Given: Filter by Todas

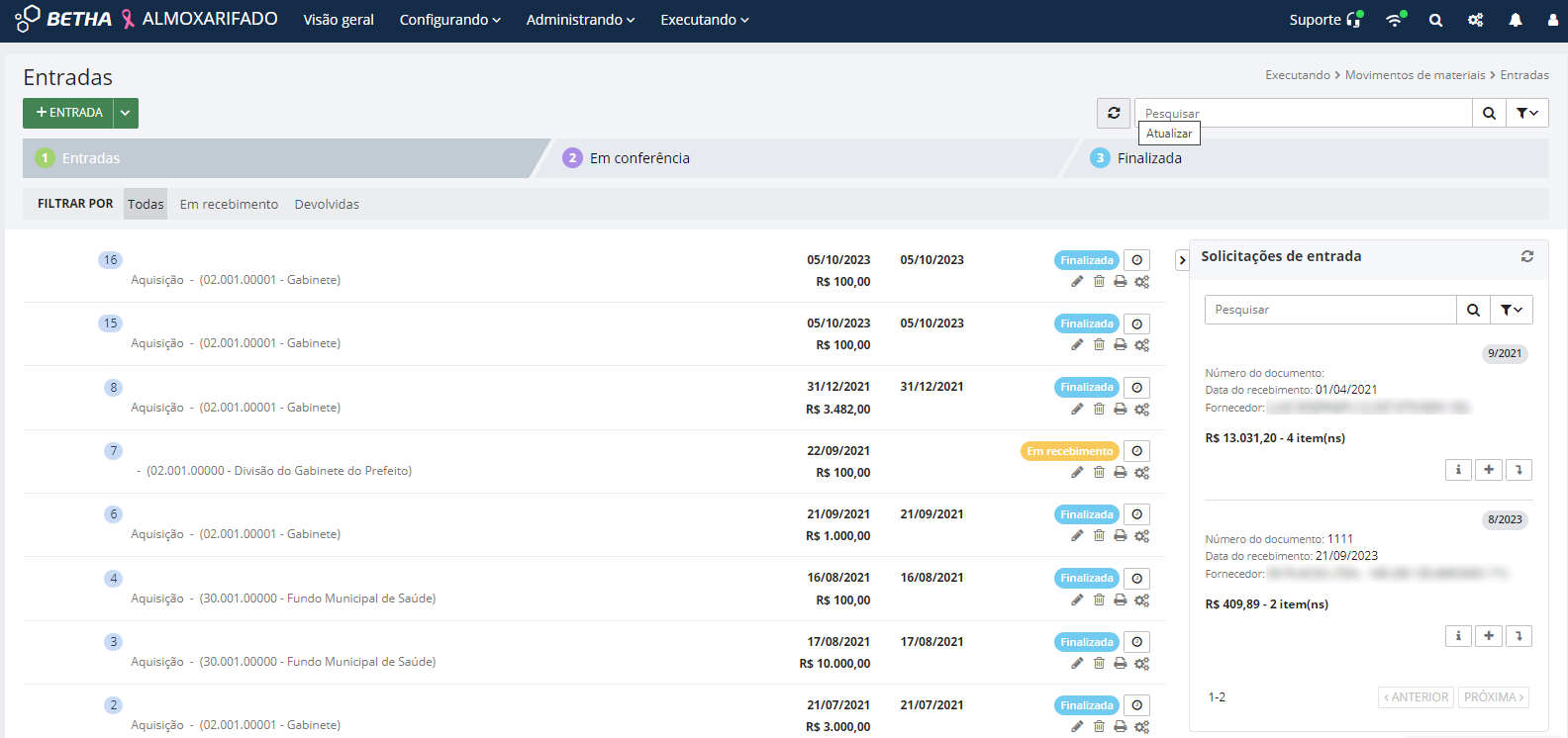Looking at the screenshot, I should tap(146, 204).
